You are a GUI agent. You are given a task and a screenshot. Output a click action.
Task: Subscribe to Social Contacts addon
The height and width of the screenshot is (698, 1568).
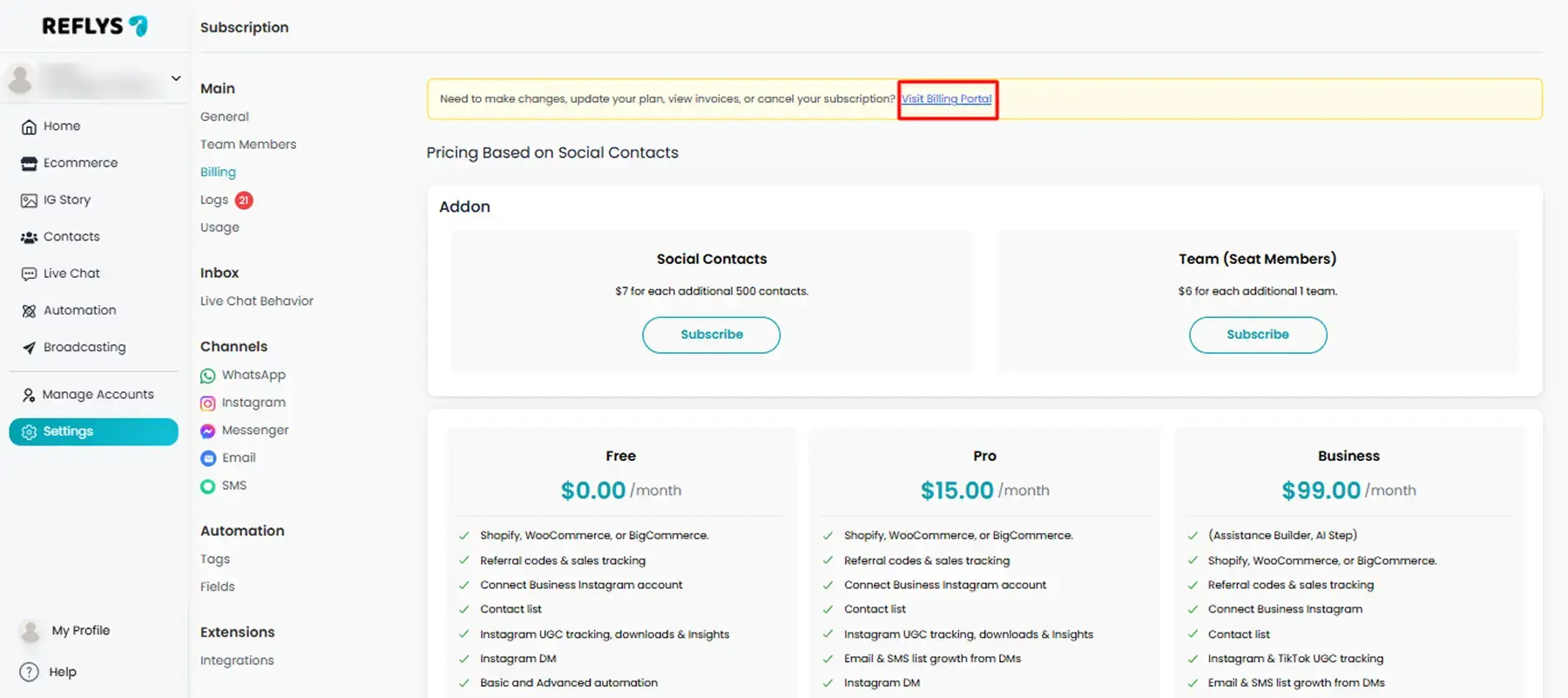coord(711,335)
